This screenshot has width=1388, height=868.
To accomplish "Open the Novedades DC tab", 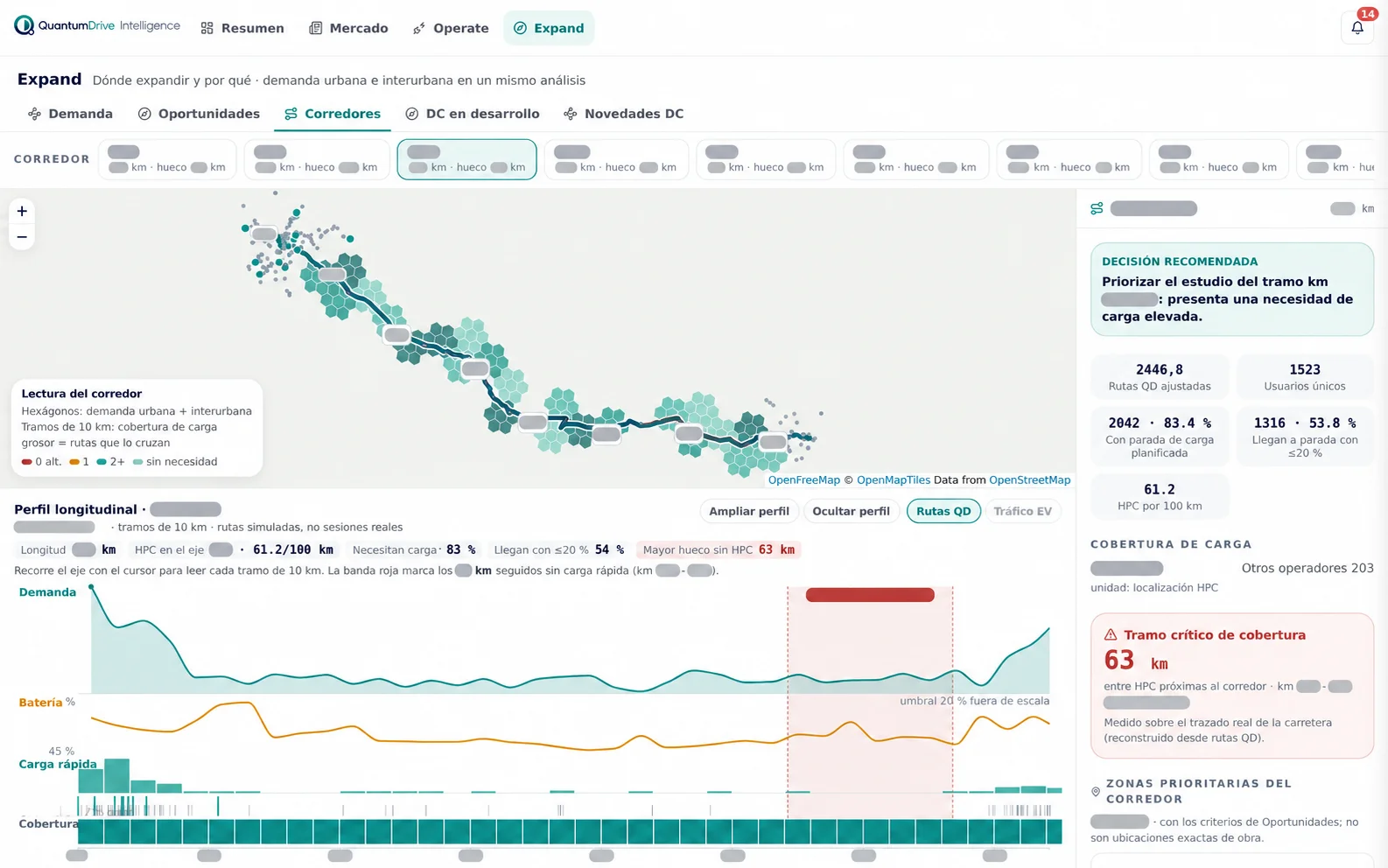I will 623,114.
